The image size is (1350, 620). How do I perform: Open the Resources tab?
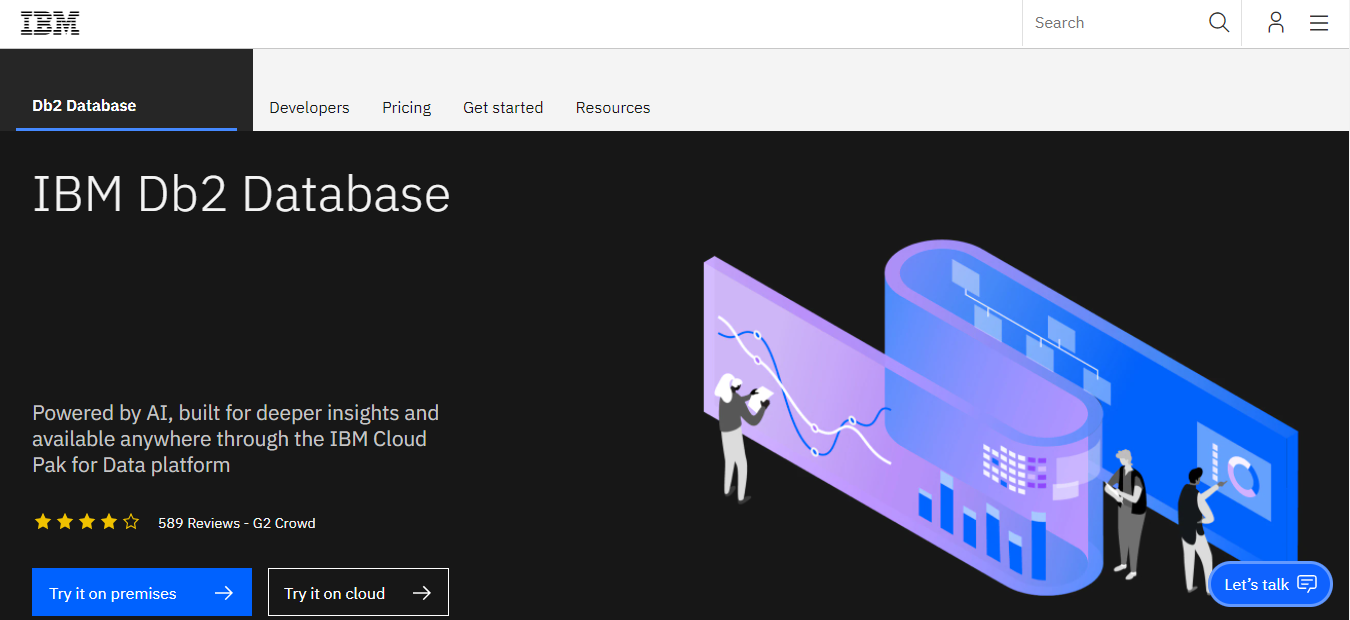pos(613,107)
